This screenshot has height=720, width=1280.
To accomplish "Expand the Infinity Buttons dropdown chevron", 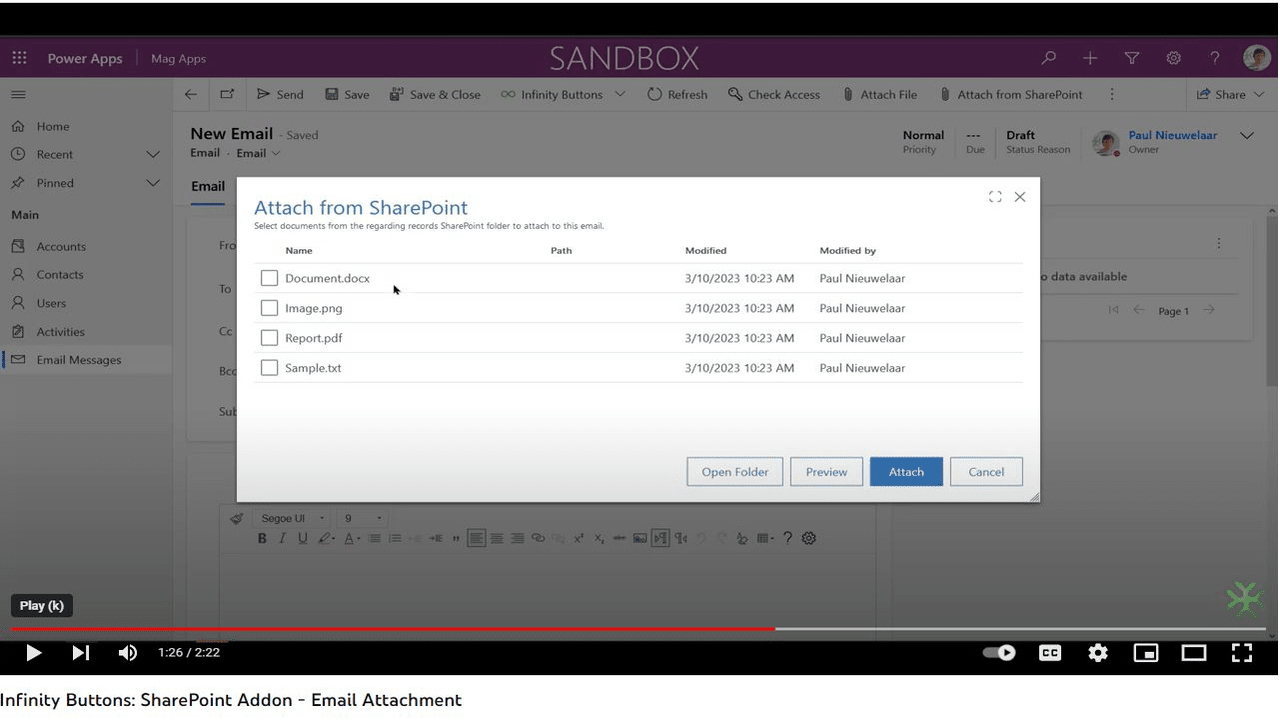I will [x=620, y=94].
